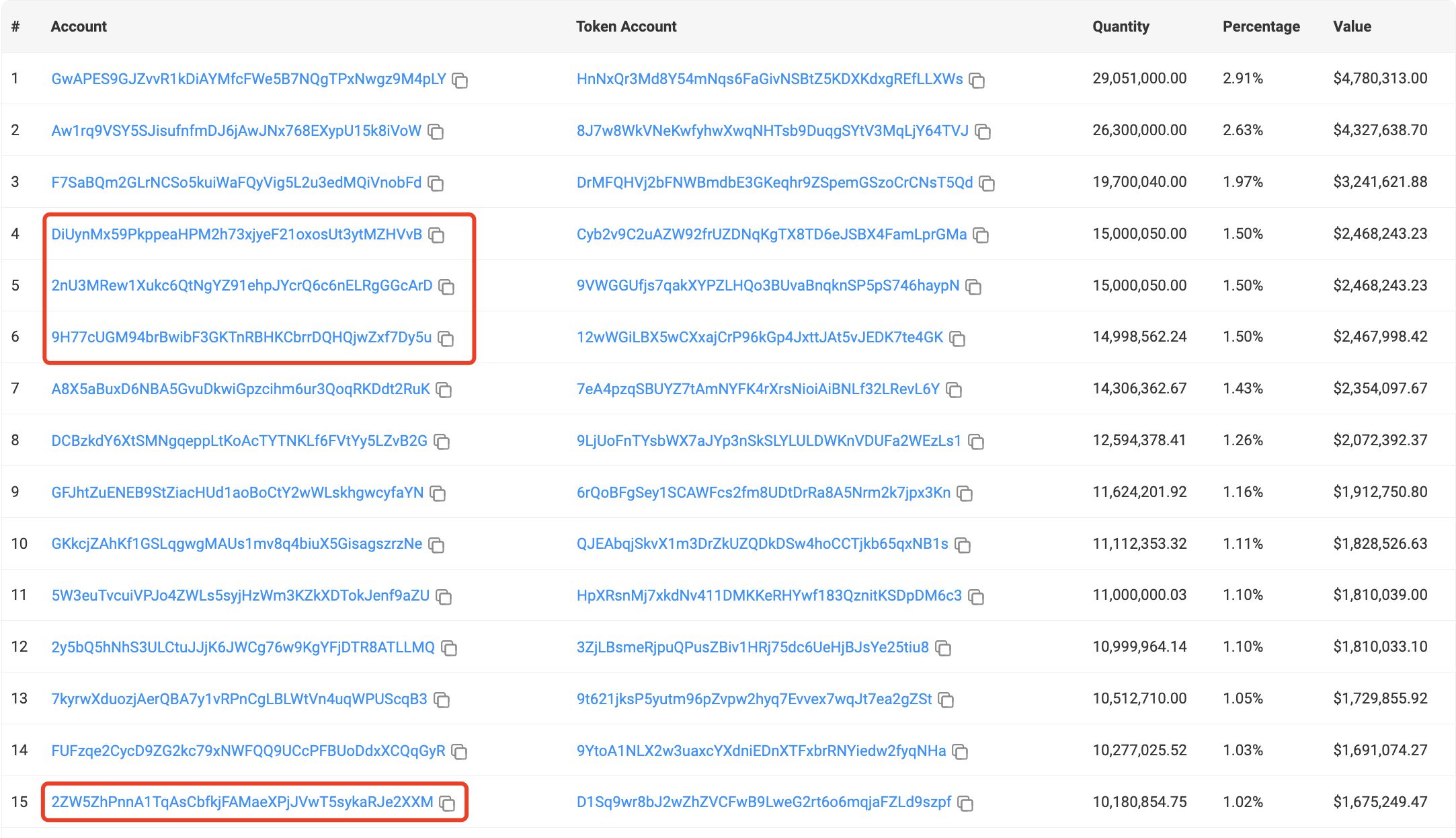The height and width of the screenshot is (838, 1456).
Task: Copy account address starting with DiUynMx59
Action: point(436,235)
